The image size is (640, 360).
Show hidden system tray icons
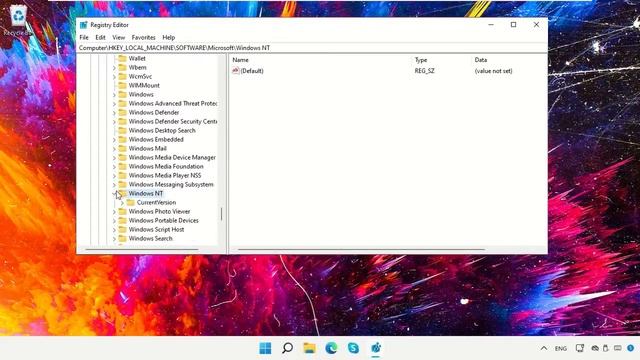[544, 348]
